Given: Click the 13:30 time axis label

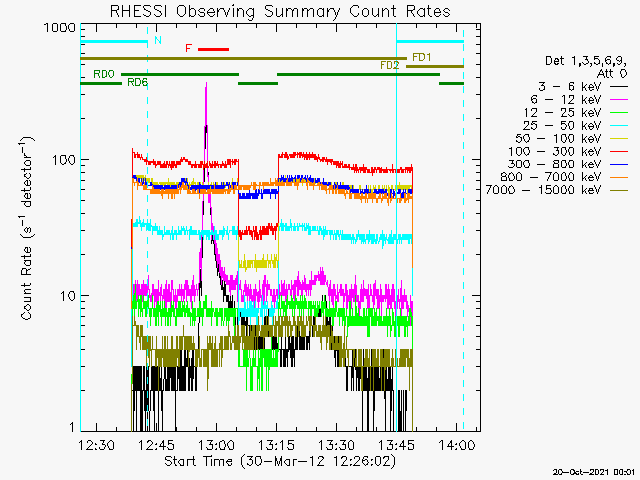Looking at the screenshot, I should coord(336,445).
